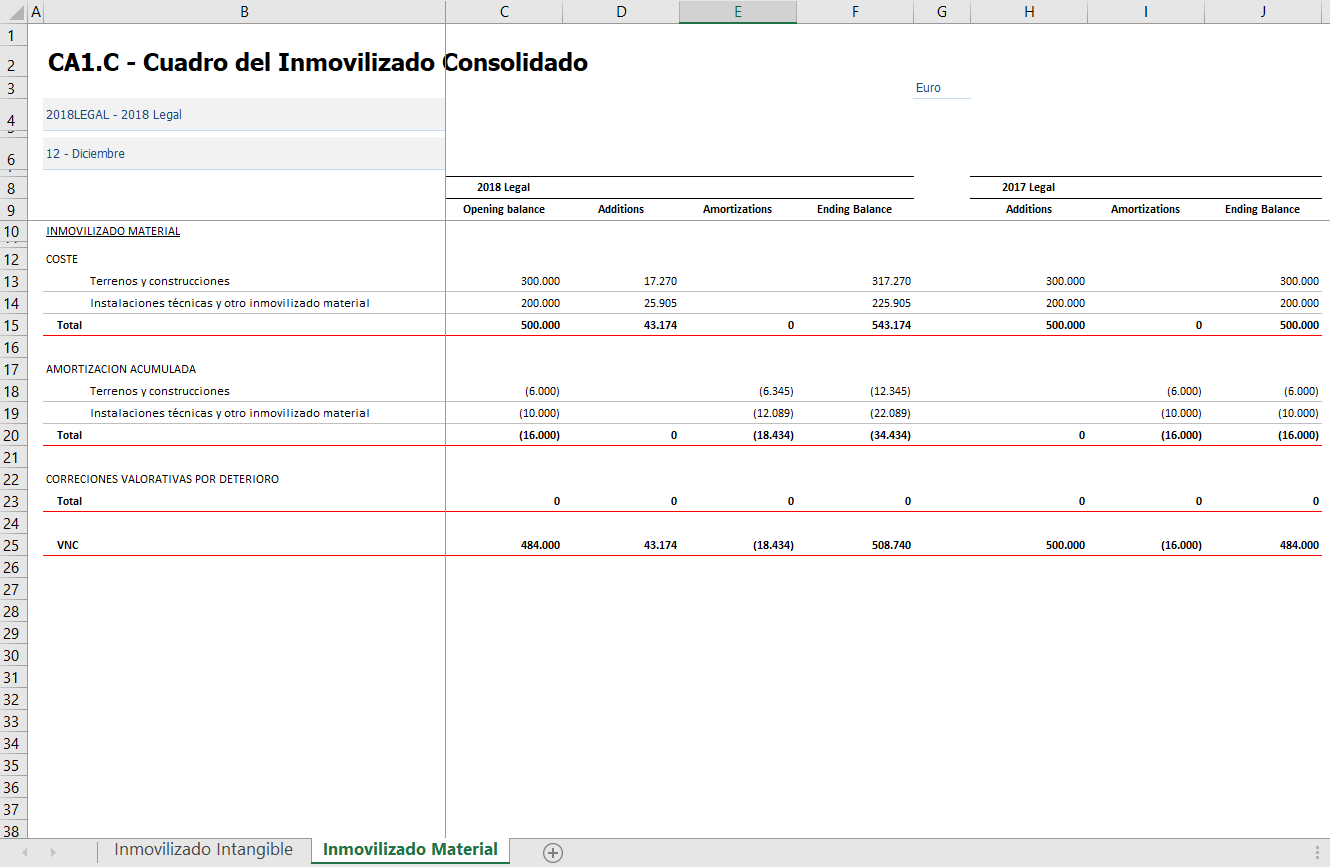Image resolution: width=1330 pixels, height=867 pixels.
Task: Select column B header
Action: tap(245, 12)
